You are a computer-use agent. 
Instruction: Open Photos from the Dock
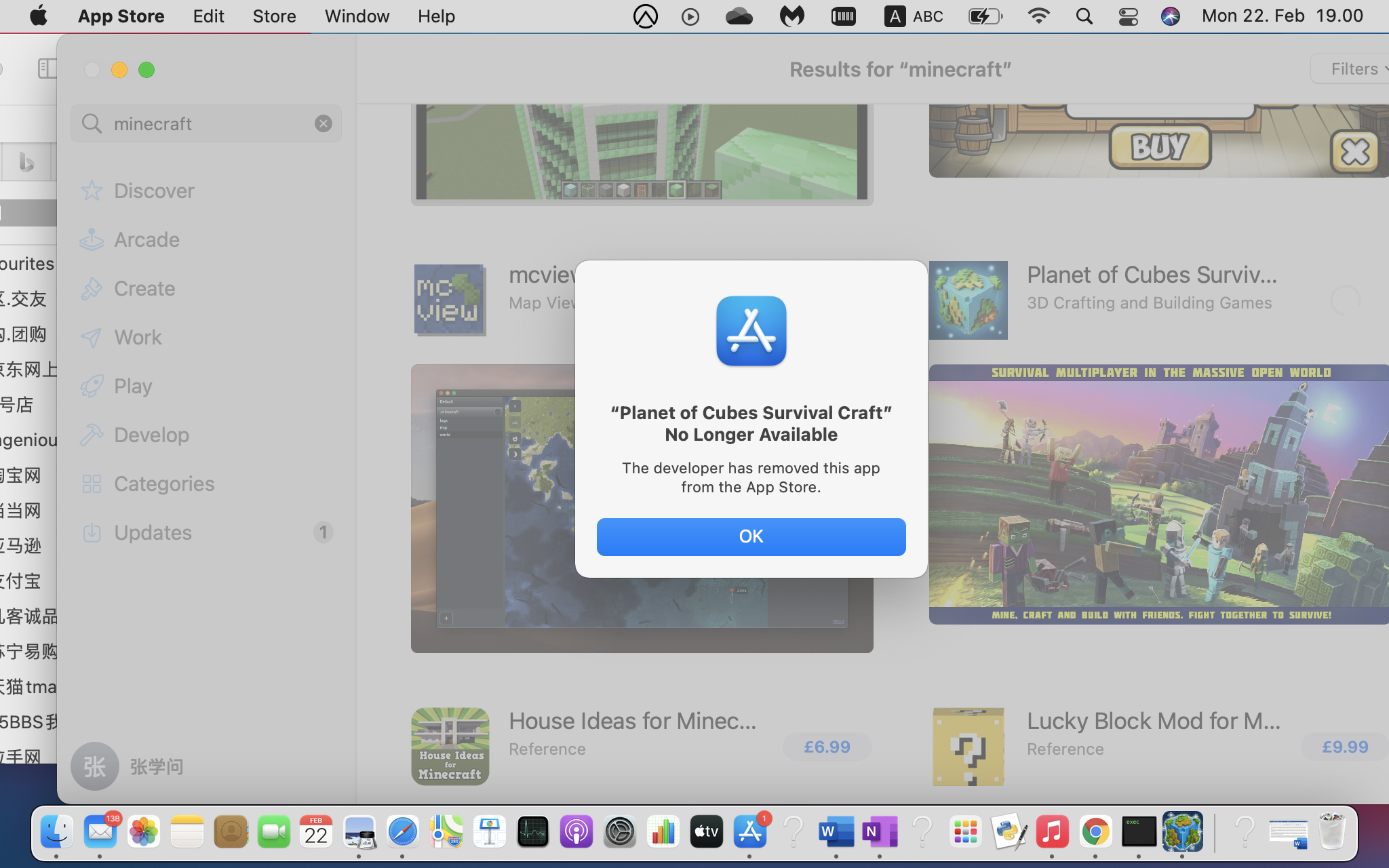coord(144,831)
